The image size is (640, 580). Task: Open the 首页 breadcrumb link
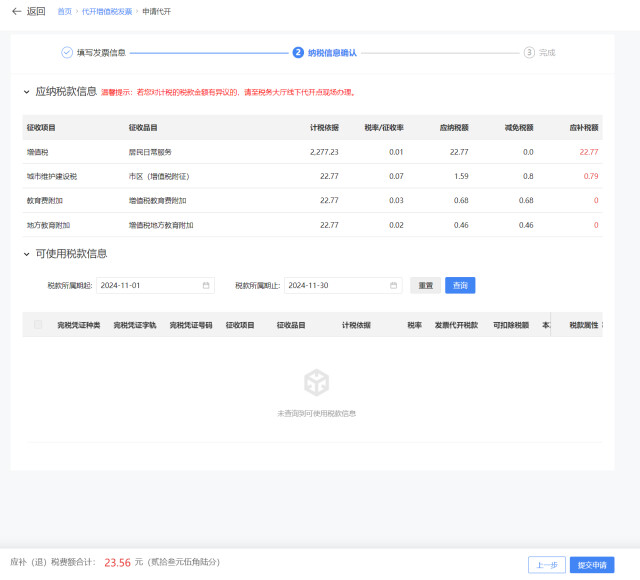(65, 11)
